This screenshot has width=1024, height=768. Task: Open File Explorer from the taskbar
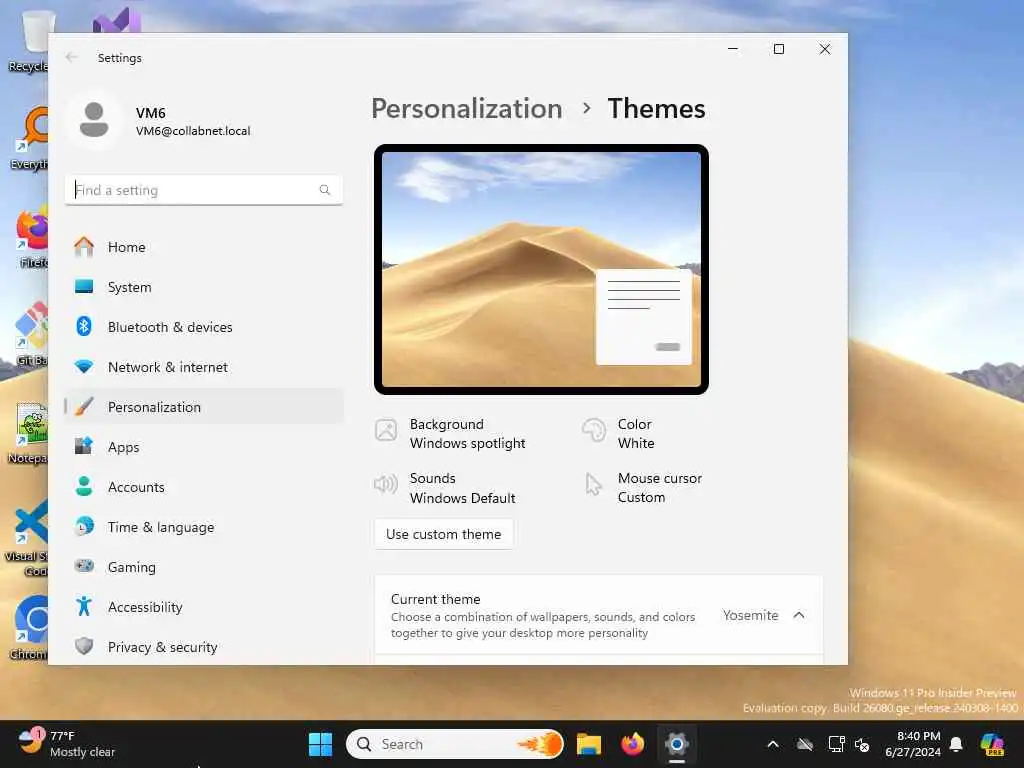pos(588,744)
